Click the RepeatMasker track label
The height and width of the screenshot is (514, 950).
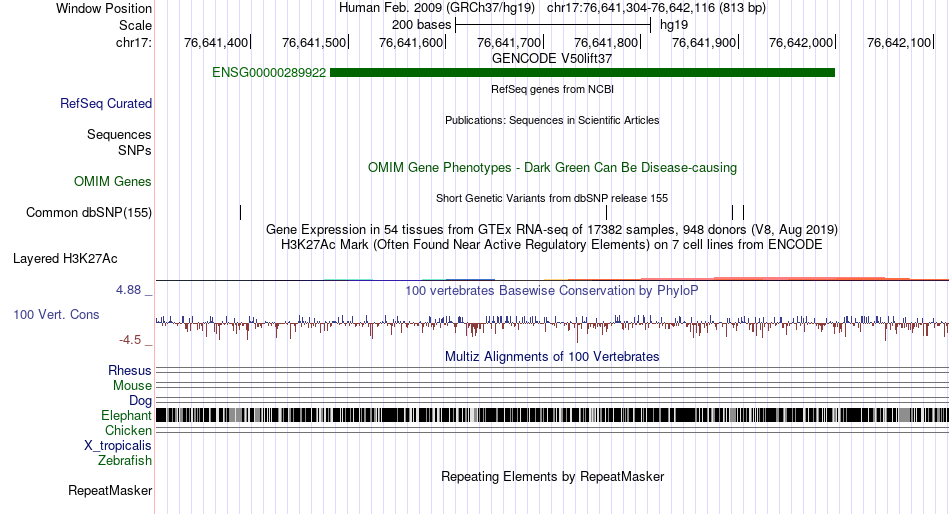coord(110,490)
